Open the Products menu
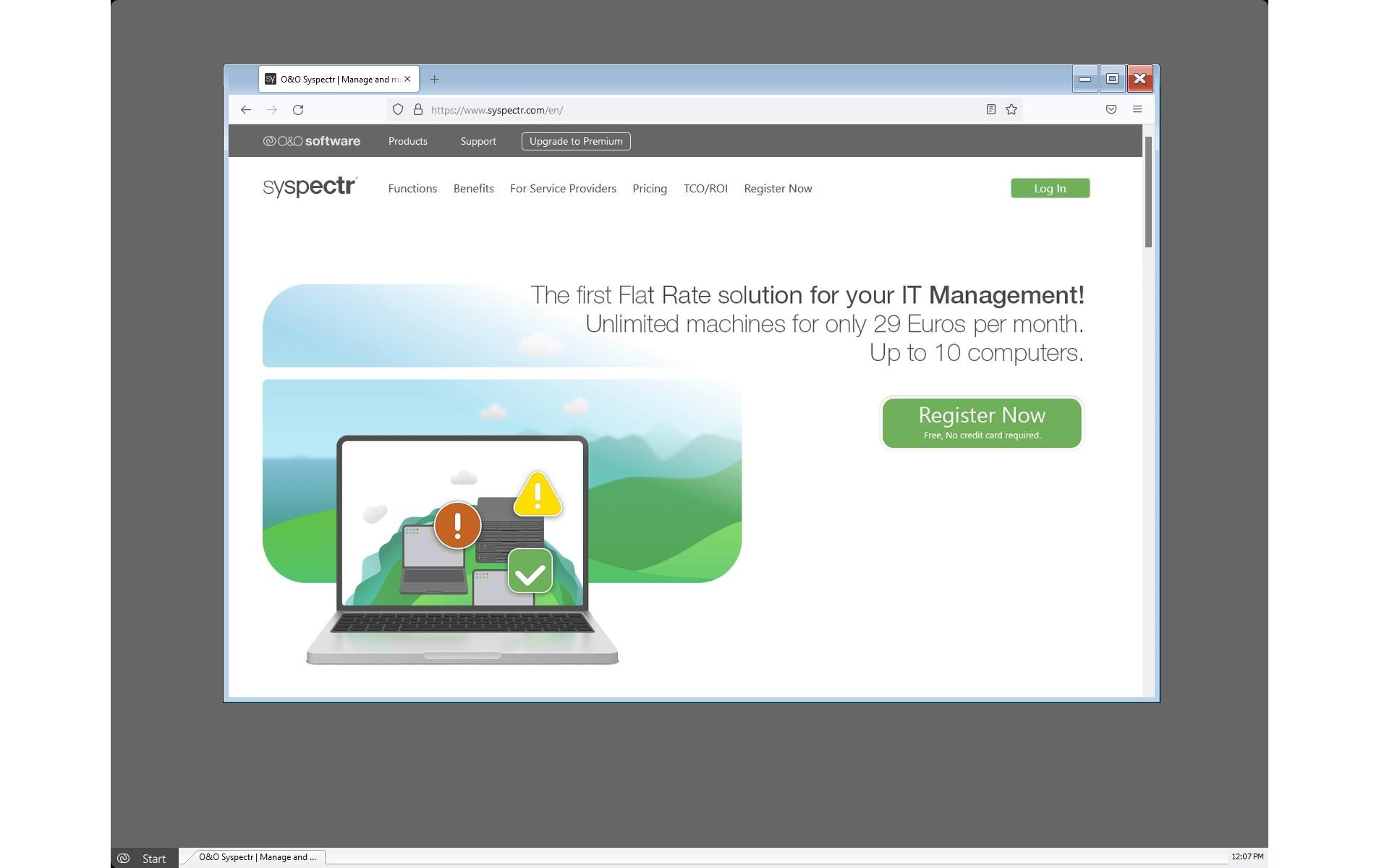 point(408,141)
